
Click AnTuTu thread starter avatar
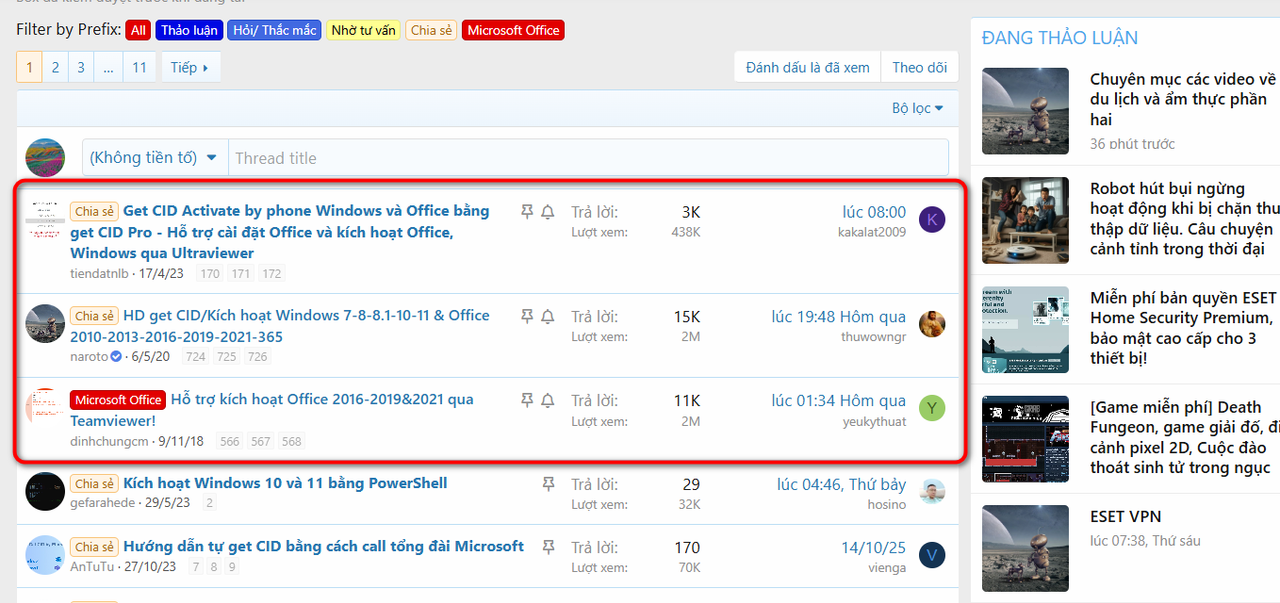click(45, 555)
